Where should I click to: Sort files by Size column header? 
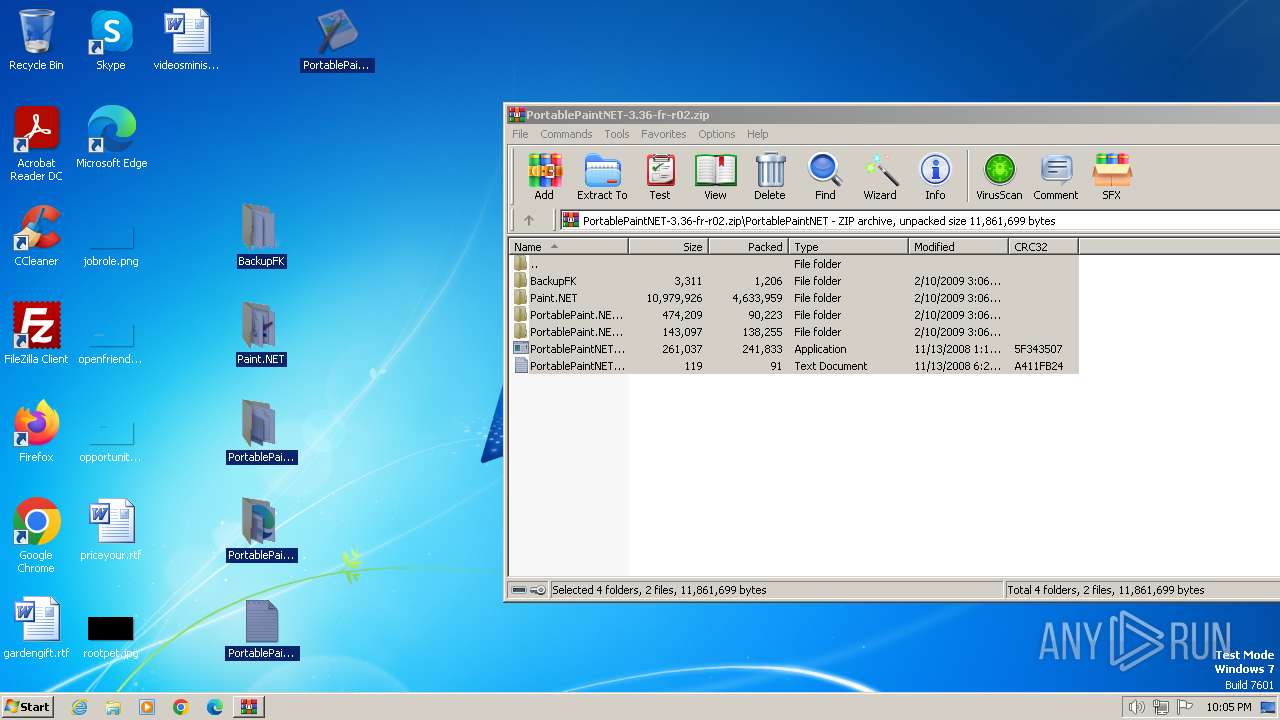[668, 246]
